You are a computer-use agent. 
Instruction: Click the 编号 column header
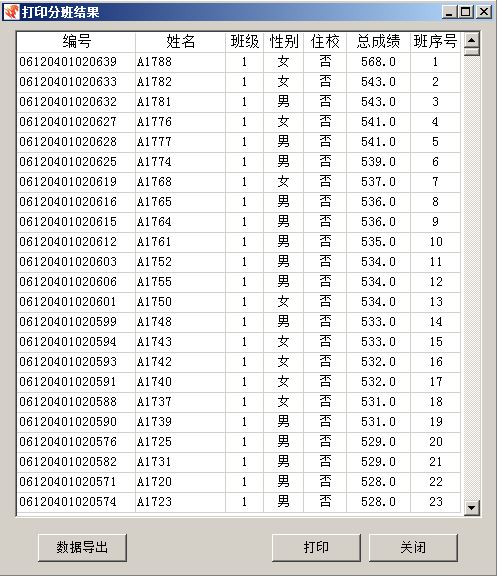(76, 42)
